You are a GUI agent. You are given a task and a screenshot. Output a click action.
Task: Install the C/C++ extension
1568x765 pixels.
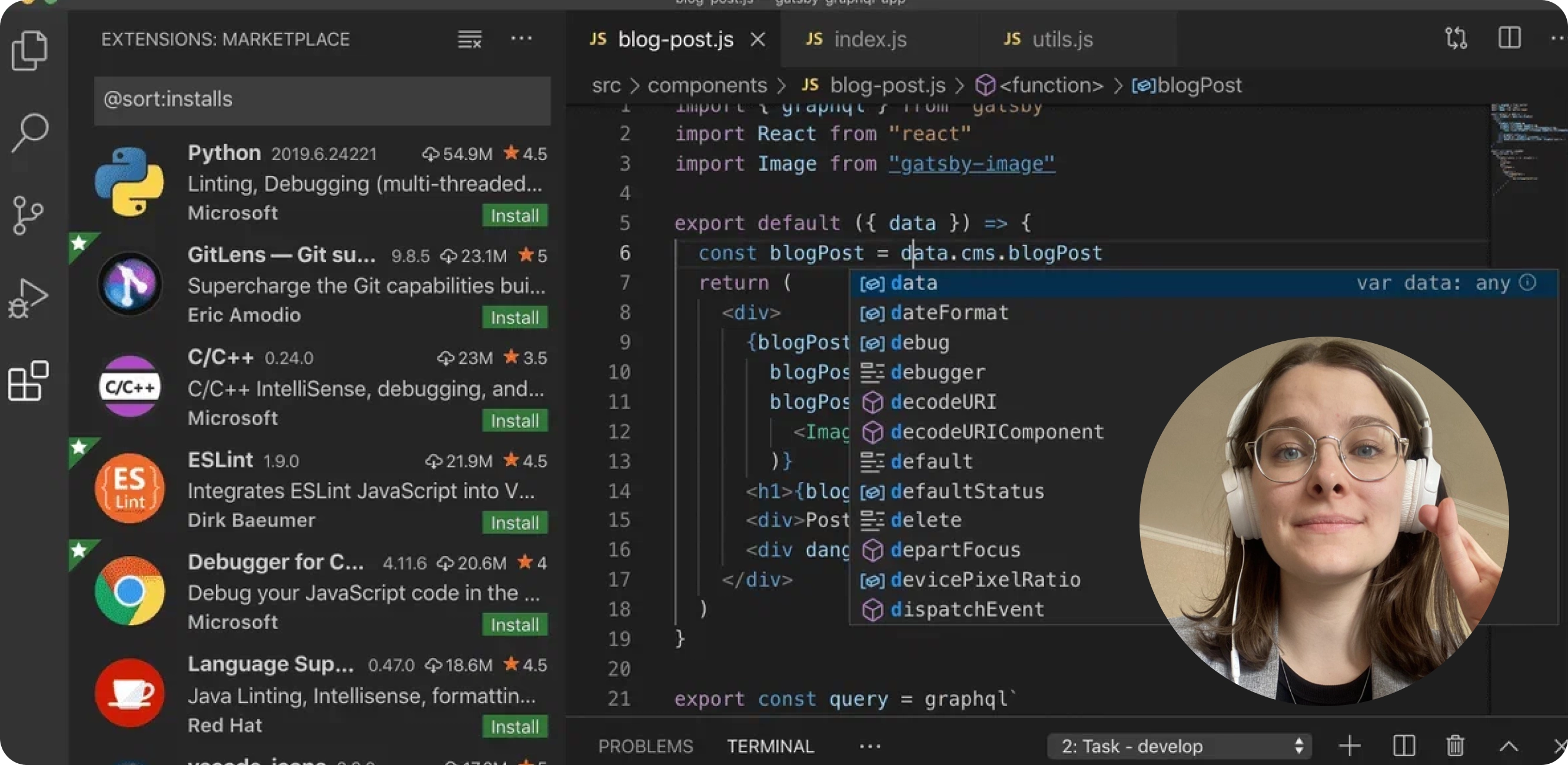click(515, 421)
